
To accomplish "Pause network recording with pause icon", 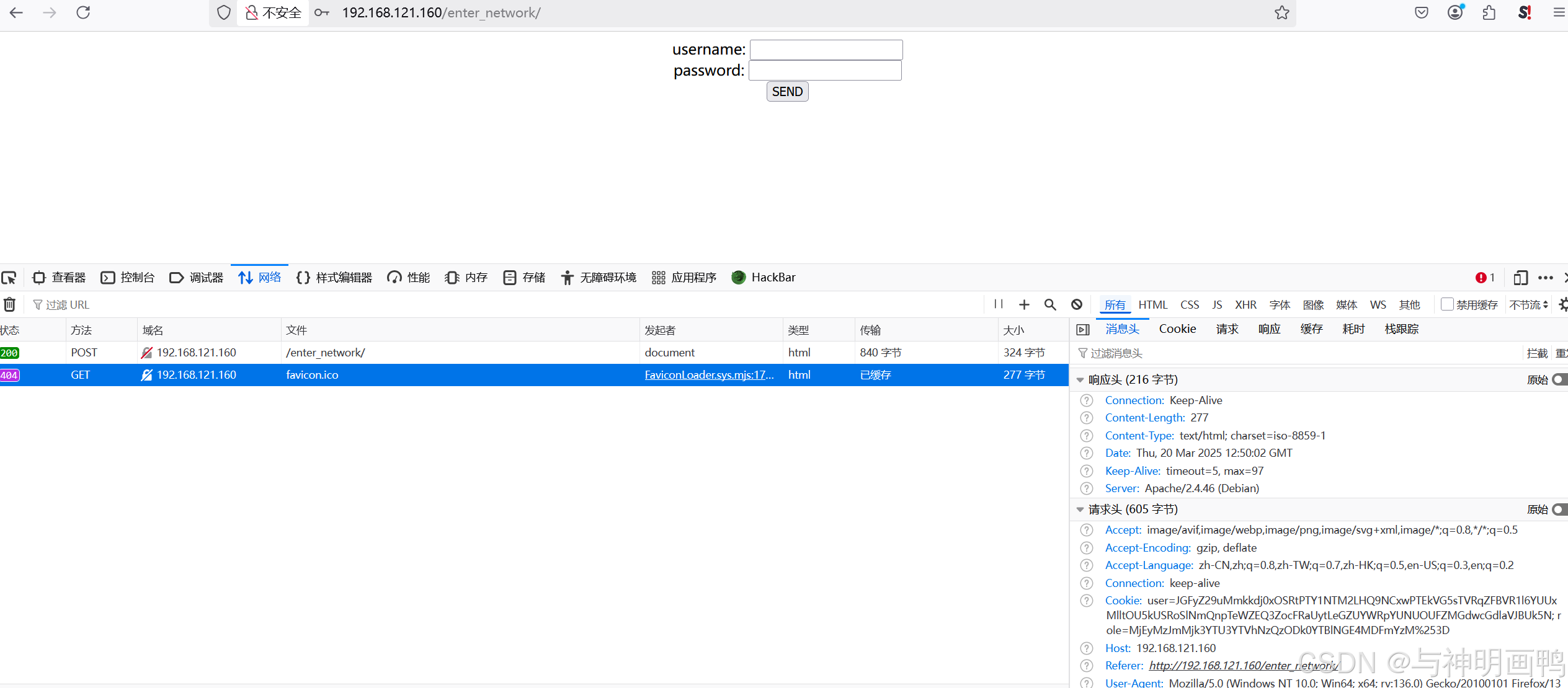I will click(998, 304).
